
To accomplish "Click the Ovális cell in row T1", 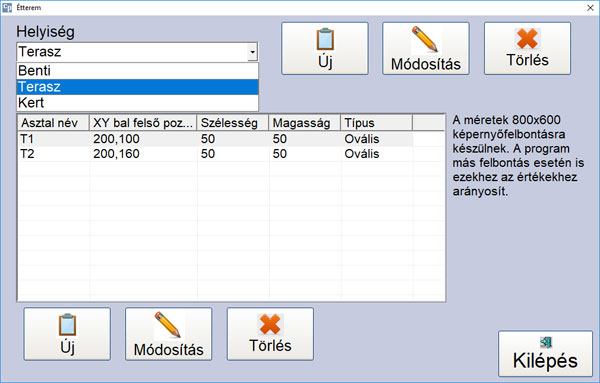I will (x=362, y=139).
